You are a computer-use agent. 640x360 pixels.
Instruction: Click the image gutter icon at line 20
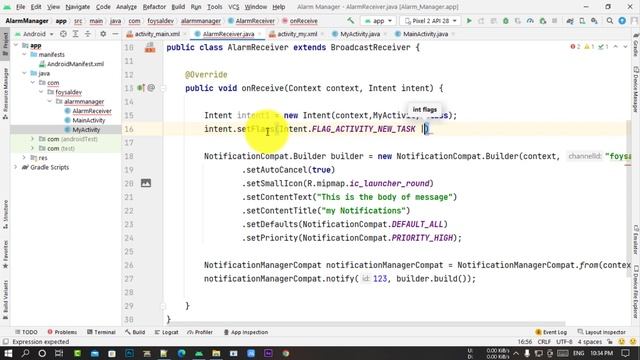click(146, 183)
